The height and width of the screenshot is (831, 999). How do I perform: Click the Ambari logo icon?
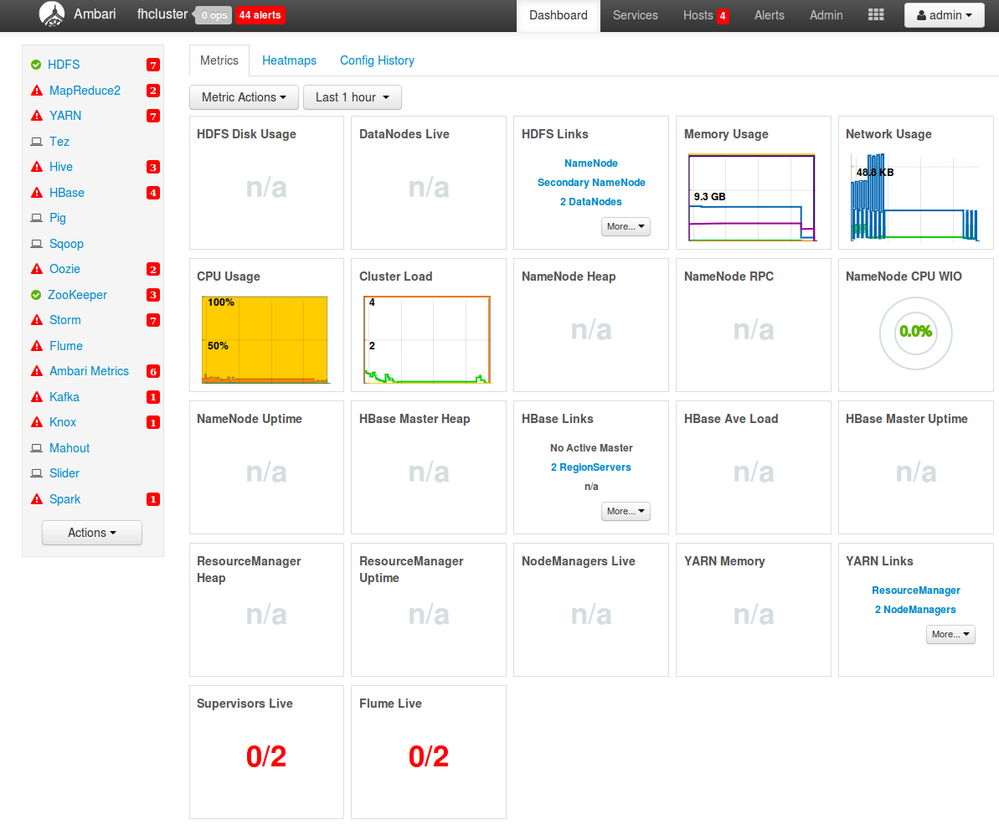[52, 14]
